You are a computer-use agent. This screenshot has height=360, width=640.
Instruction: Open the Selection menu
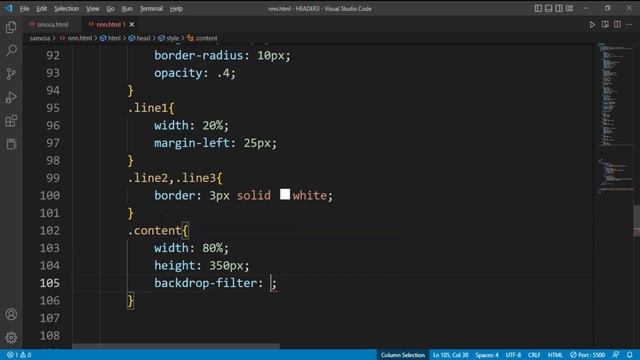[x=66, y=9]
